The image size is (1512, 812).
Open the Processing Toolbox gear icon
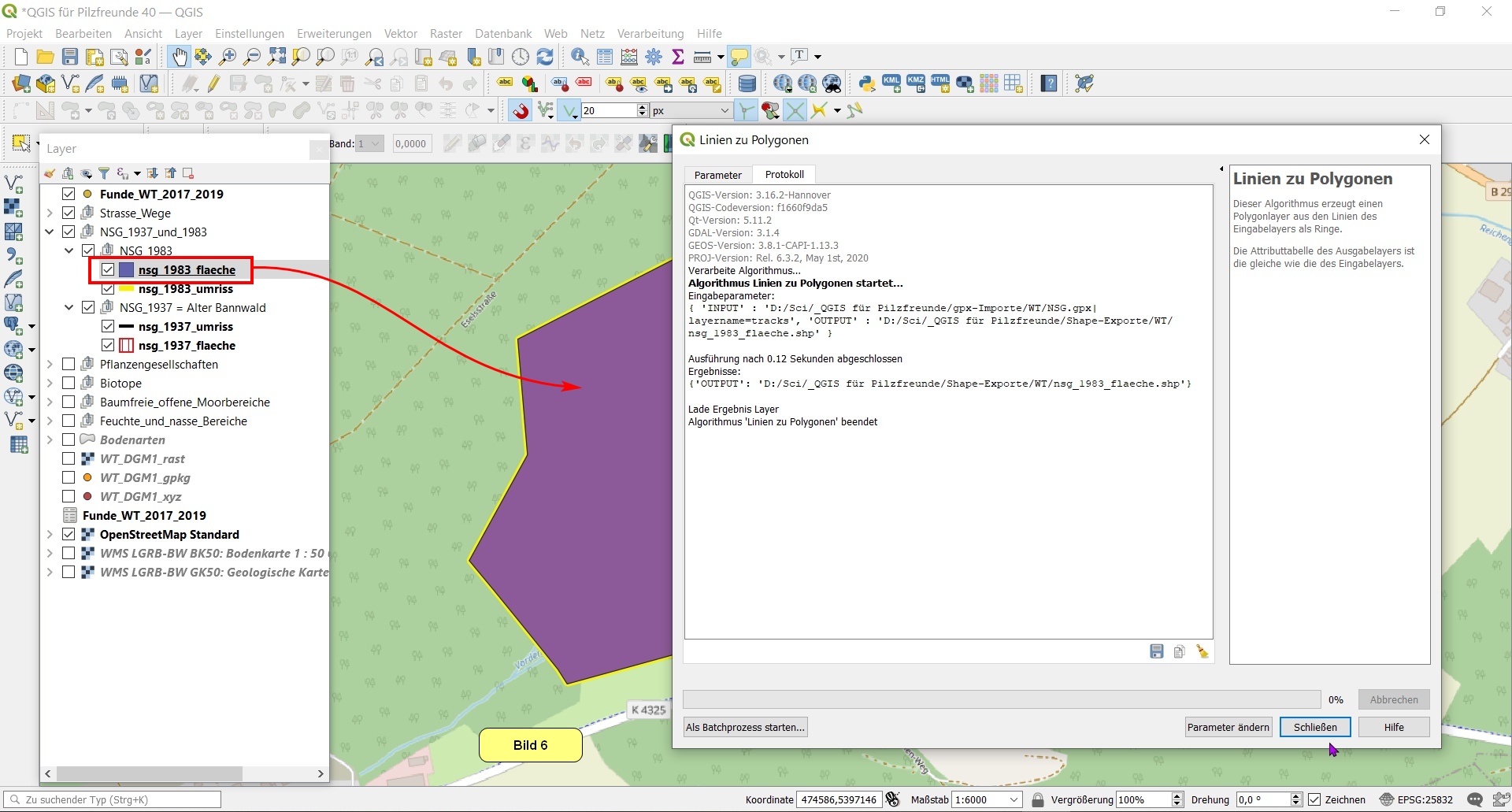(x=654, y=57)
